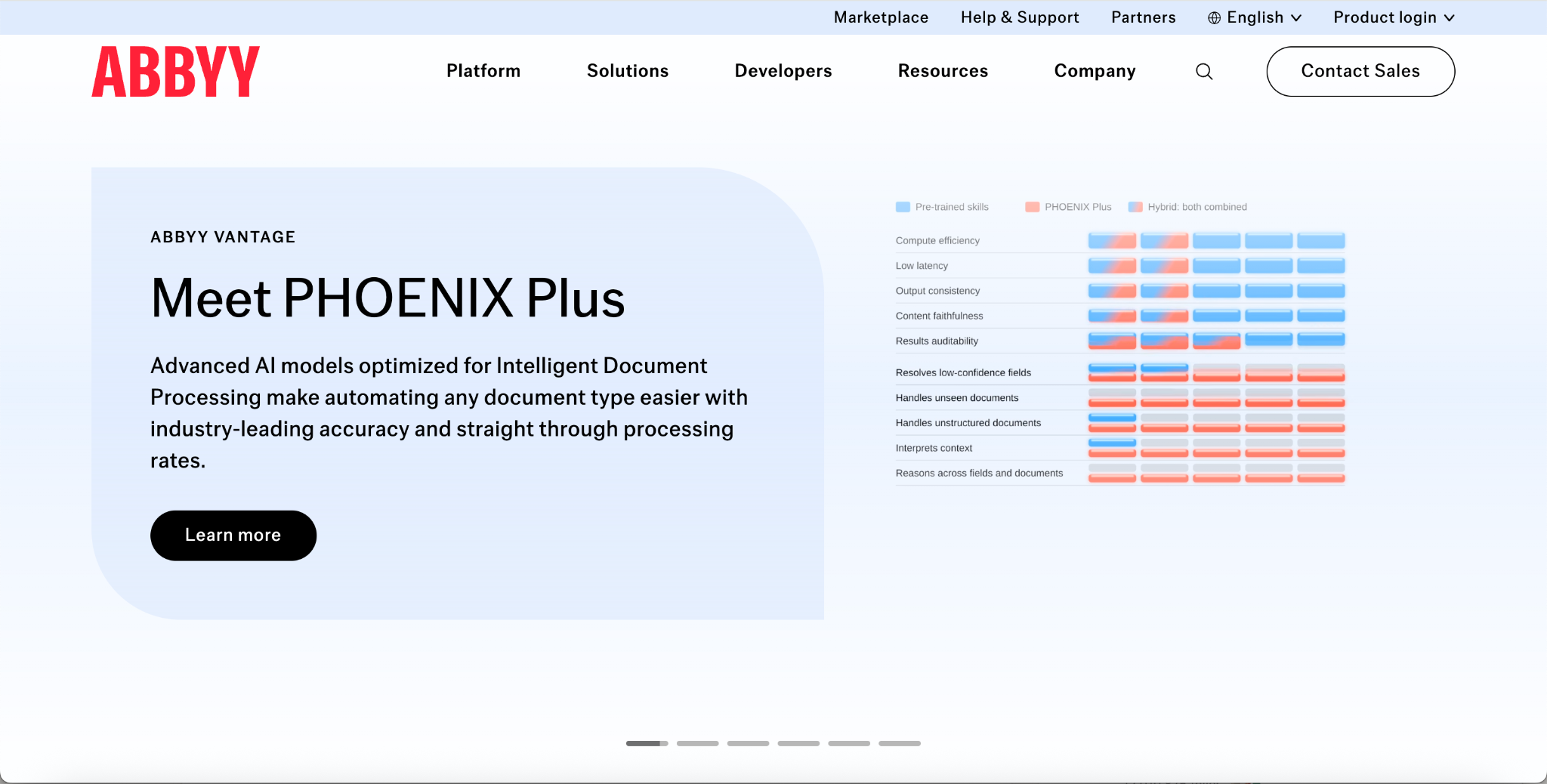Jump to the fourth carousel slide indicator
This screenshot has width=1547, height=784.
(798, 743)
